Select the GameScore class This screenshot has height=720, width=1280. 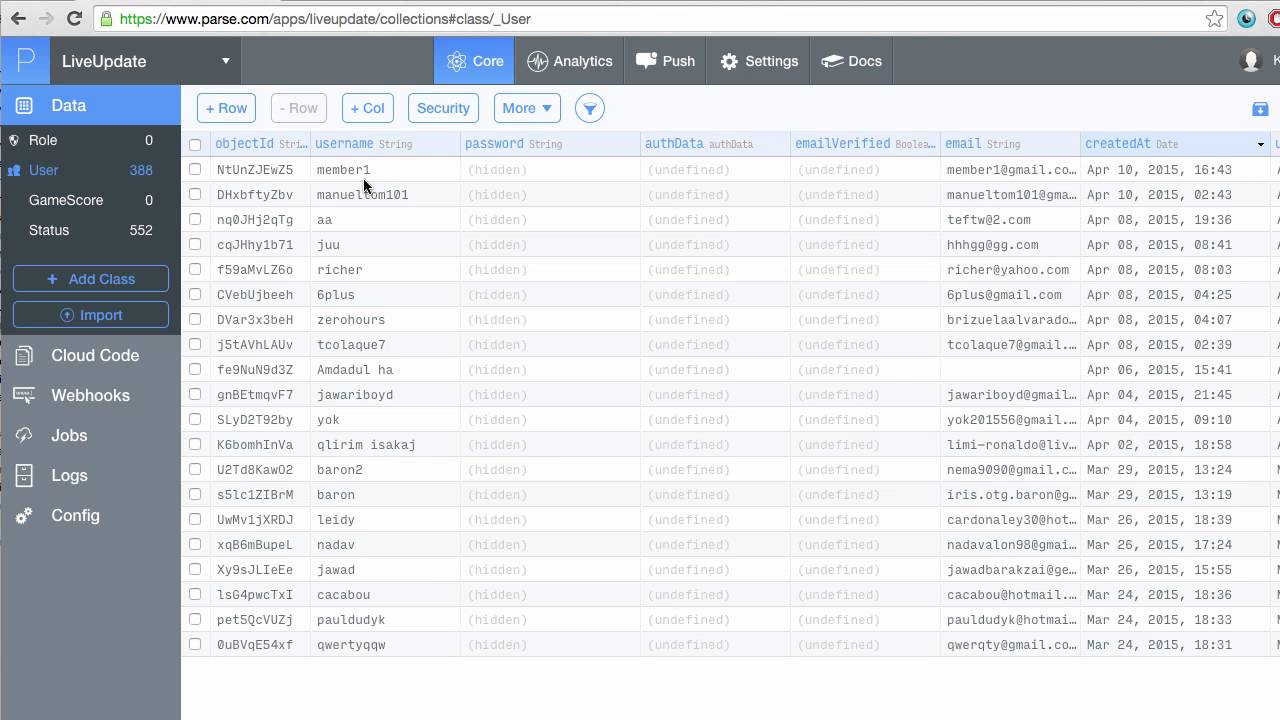coord(90,200)
